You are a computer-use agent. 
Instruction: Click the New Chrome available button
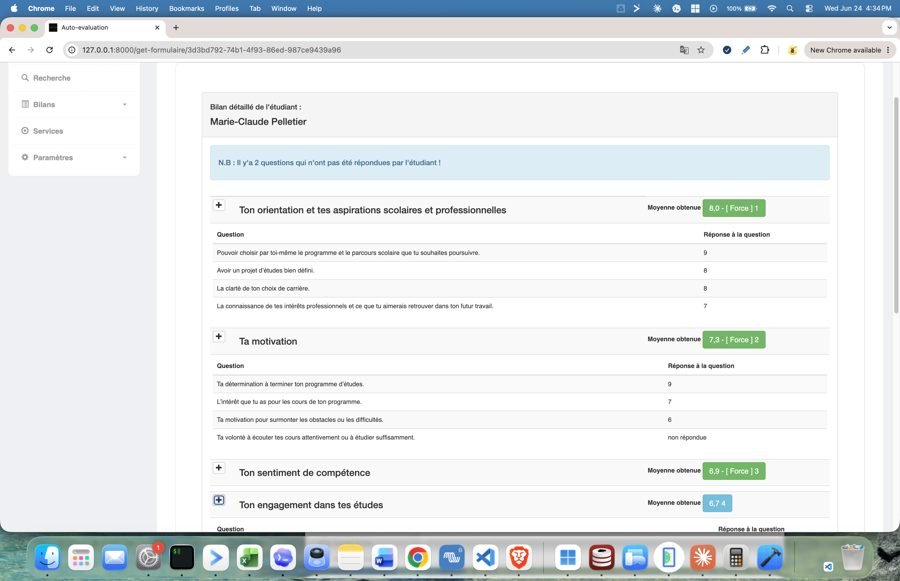pos(849,50)
